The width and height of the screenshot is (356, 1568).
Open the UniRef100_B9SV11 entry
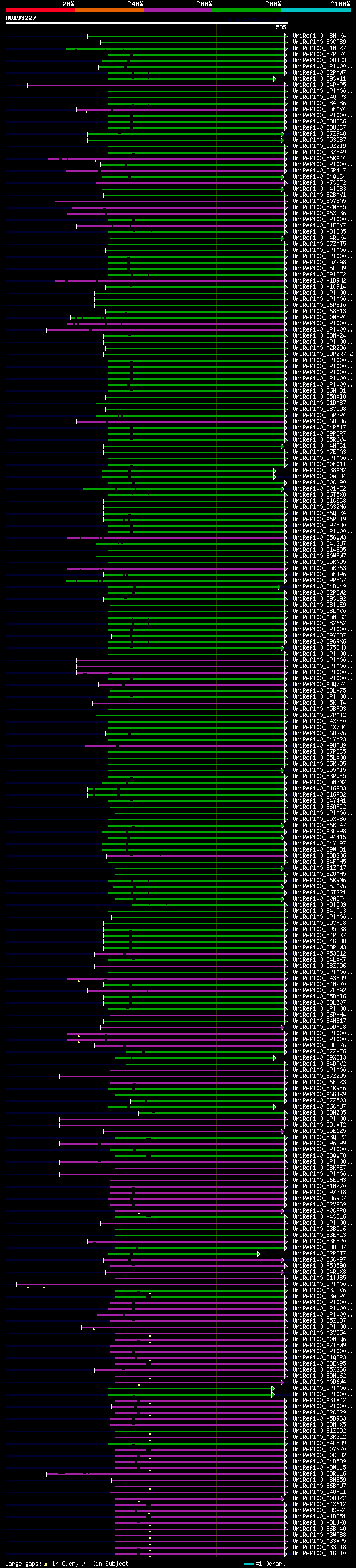pos(319,78)
